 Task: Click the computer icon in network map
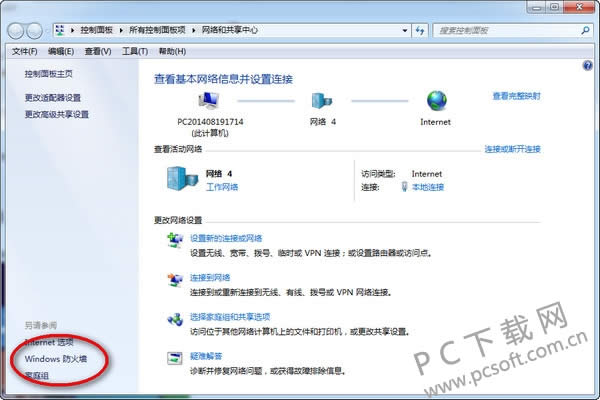tap(210, 101)
